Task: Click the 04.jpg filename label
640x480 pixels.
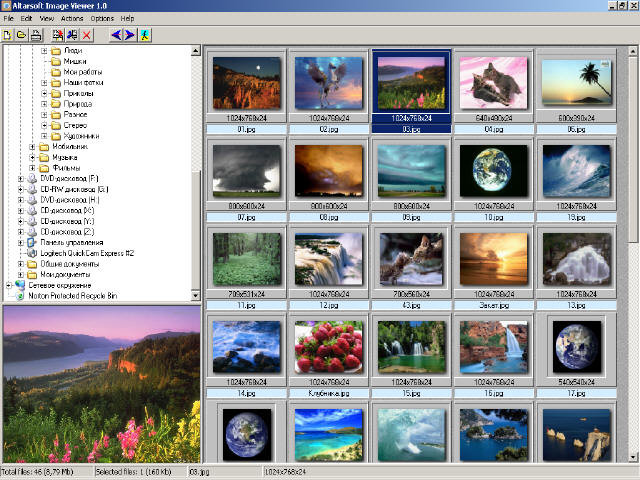Action: click(493, 129)
